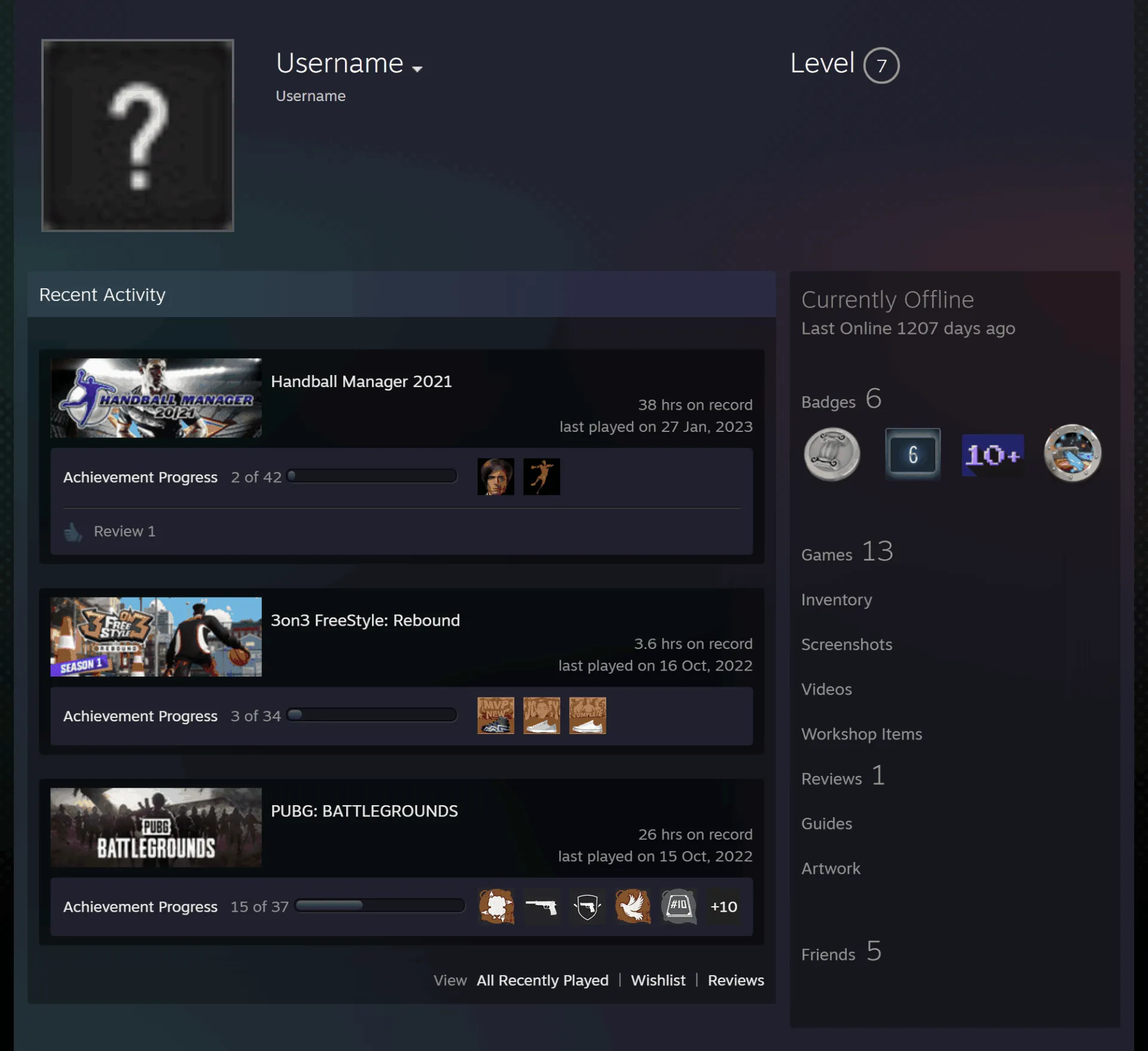
Task: Click Handball Manager jumping player achievement icon
Action: coord(542,477)
